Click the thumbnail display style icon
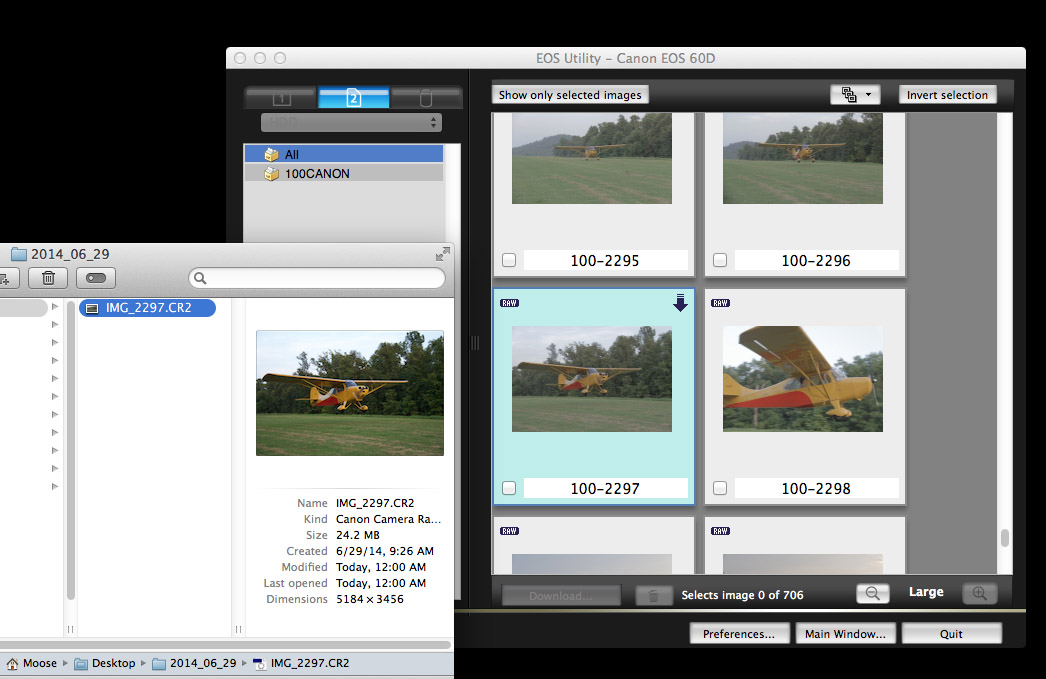This screenshot has height=679, width=1046. click(x=849, y=94)
